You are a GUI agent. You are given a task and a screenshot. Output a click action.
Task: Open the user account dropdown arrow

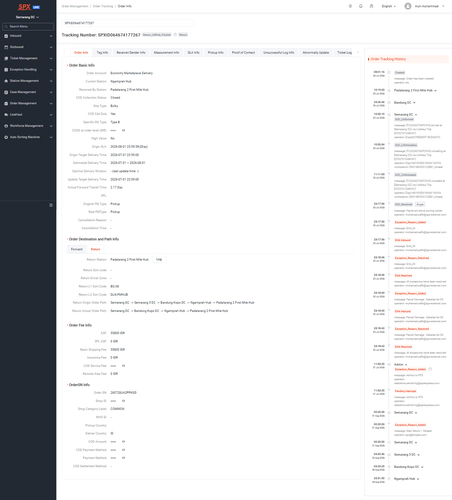pyautogui.click(x=443, y=6)
